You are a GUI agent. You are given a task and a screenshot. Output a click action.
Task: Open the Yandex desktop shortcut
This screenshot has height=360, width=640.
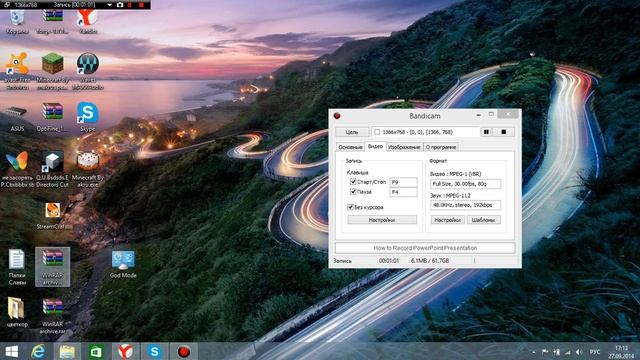[x=88, y=20]
